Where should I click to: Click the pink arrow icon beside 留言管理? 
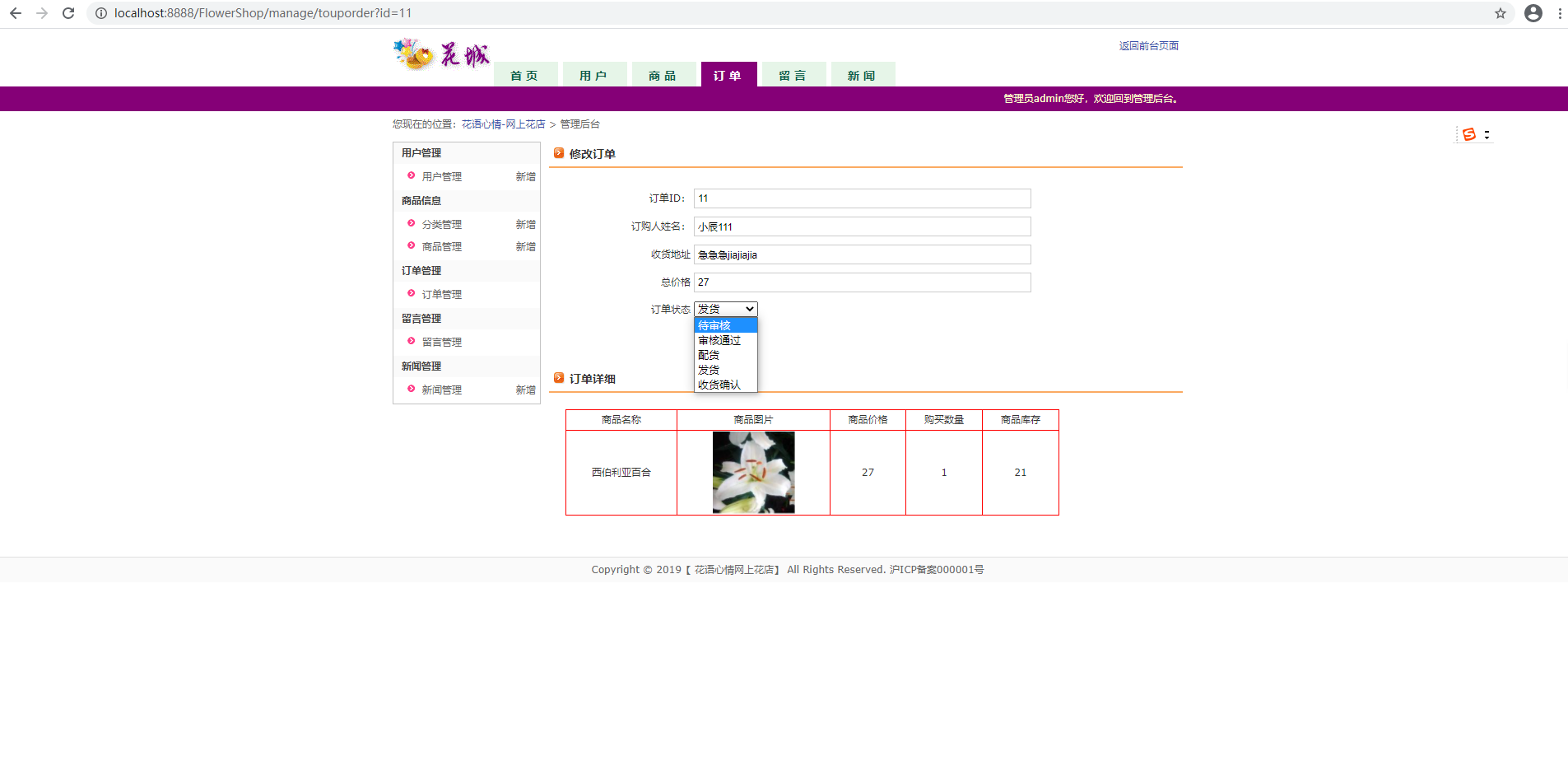tap(412, 342)
